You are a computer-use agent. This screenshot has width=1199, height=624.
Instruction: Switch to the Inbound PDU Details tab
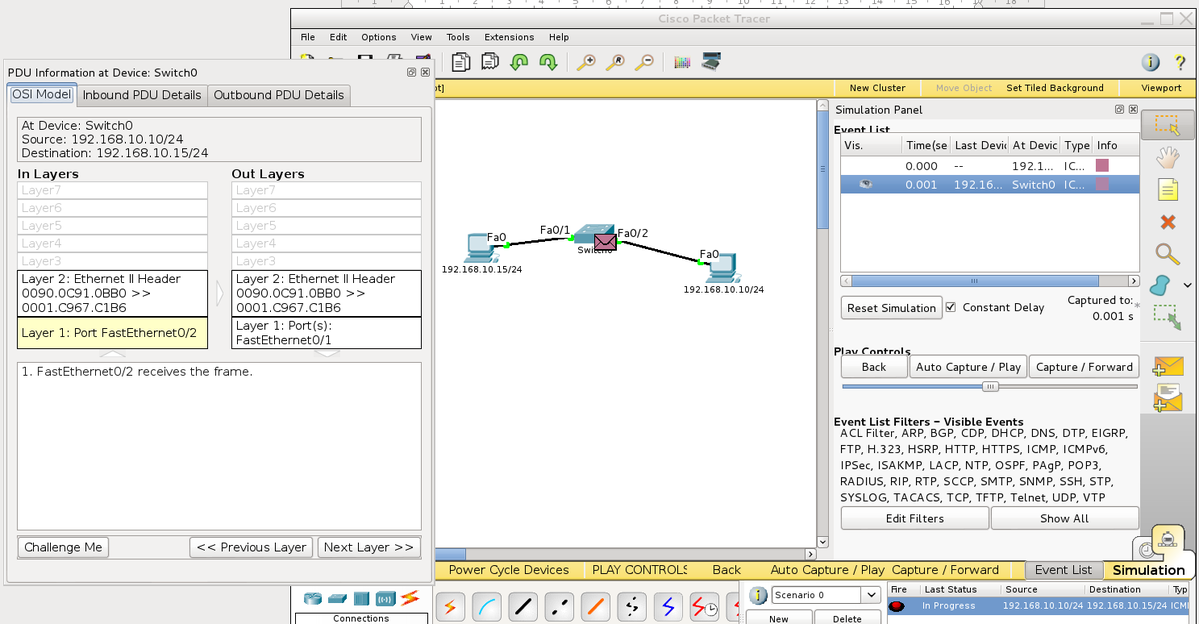click(142, 95)
